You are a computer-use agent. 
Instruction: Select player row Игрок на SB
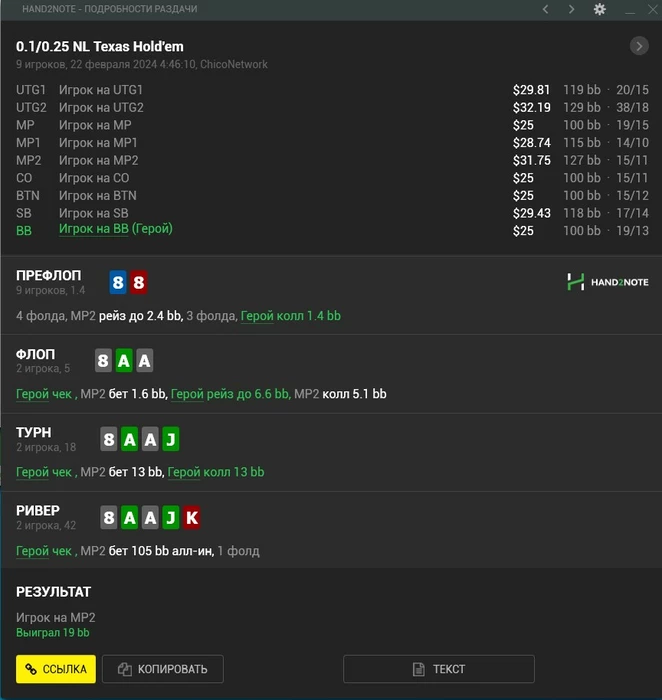[x=332, y=213]
